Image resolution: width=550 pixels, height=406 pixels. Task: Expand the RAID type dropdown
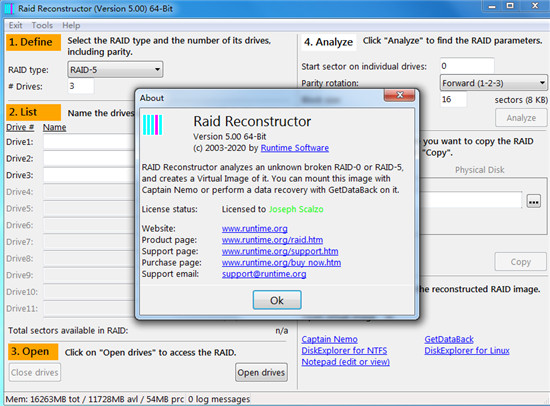point(115,69)
